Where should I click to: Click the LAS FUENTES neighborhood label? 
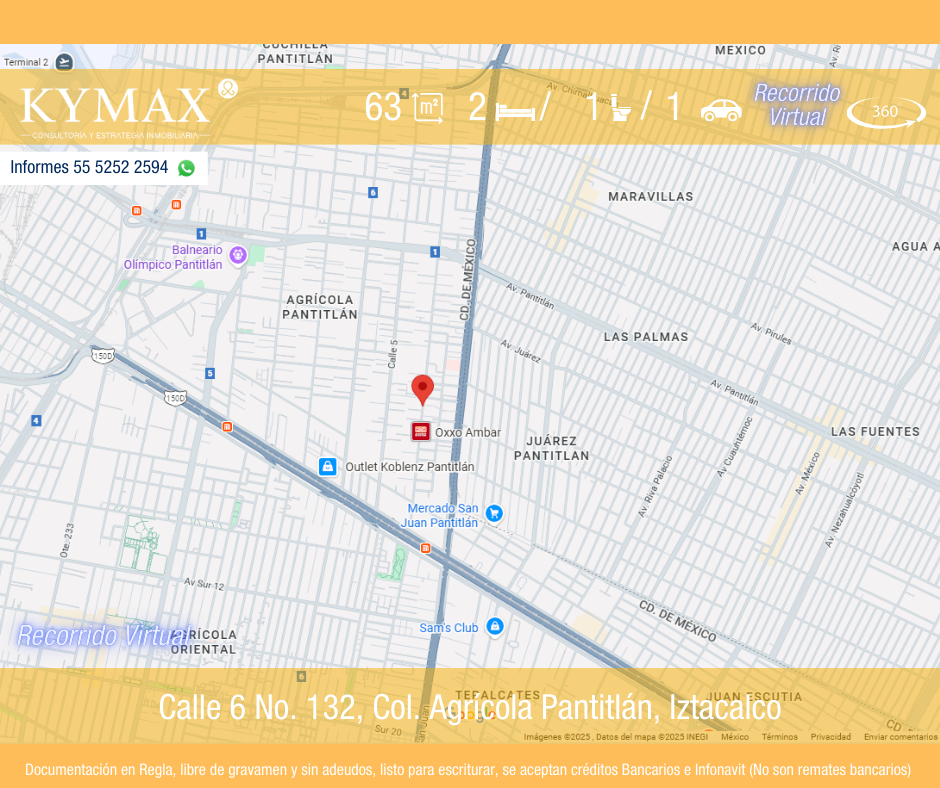pyautogui.click(x=875, y=432)
